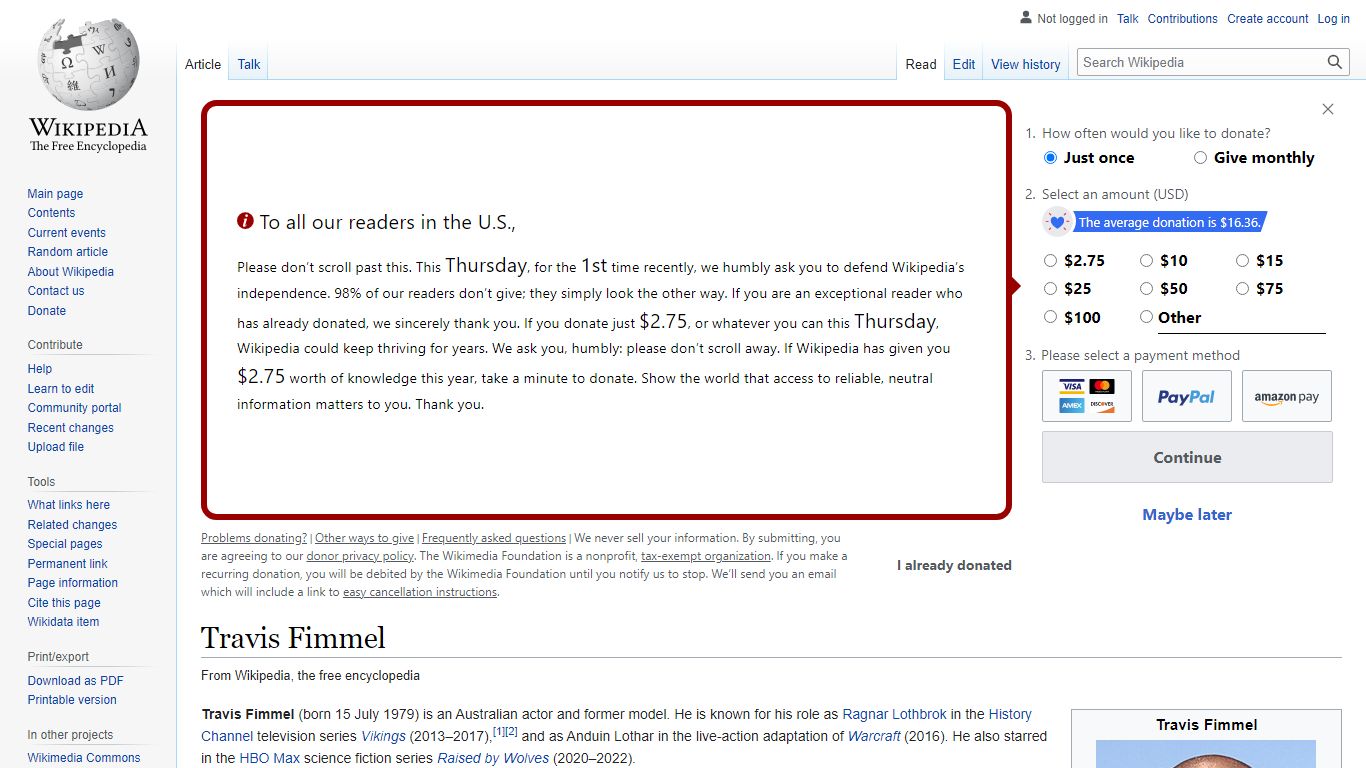The width and height of the screenshot is (1366, 768).
Task: Click the Continue button
Action: [x=1187, y=457]
